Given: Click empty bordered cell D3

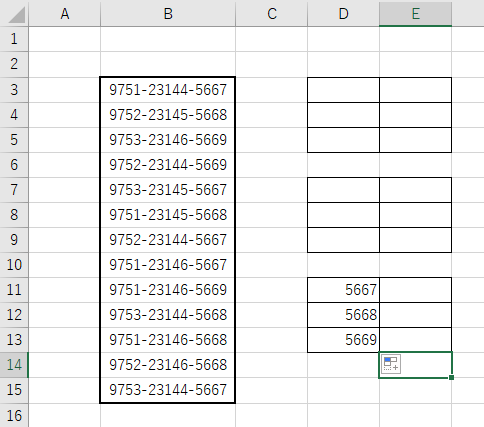Looking at the screenshot, I should pos(343,90).
